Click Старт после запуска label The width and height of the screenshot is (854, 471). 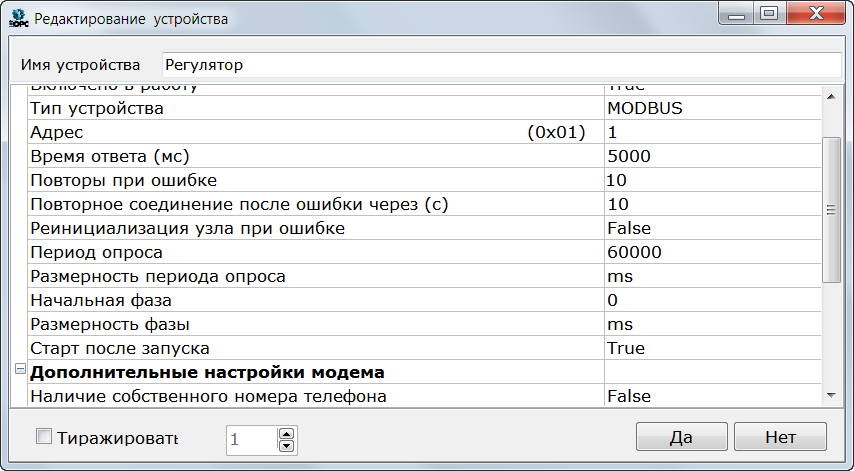[120, 348]
